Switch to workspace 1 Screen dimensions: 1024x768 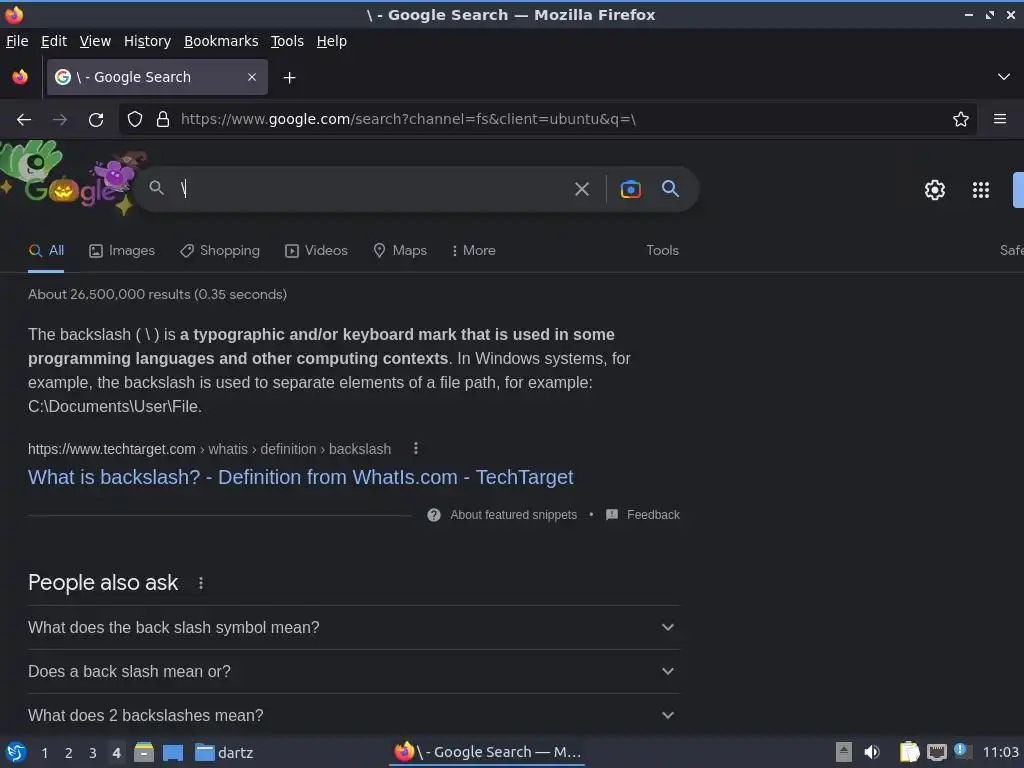tap(44, 753)
